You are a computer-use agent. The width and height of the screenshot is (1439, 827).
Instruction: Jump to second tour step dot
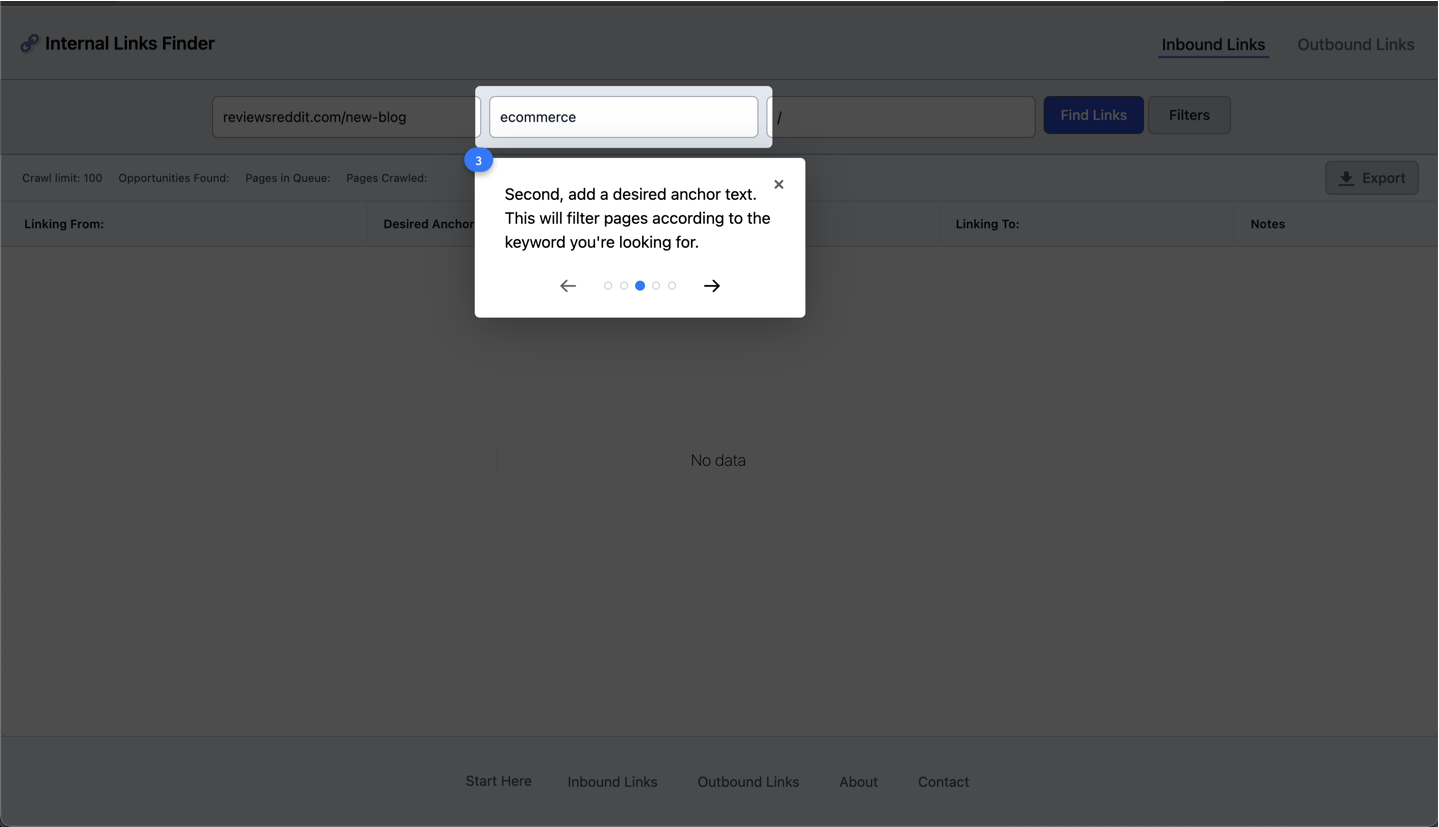pos(624,286)
